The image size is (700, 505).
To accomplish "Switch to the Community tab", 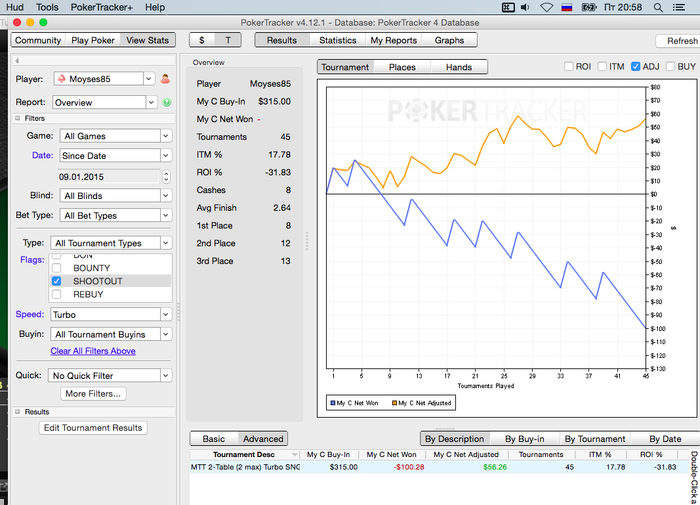I will pos(38,40).
